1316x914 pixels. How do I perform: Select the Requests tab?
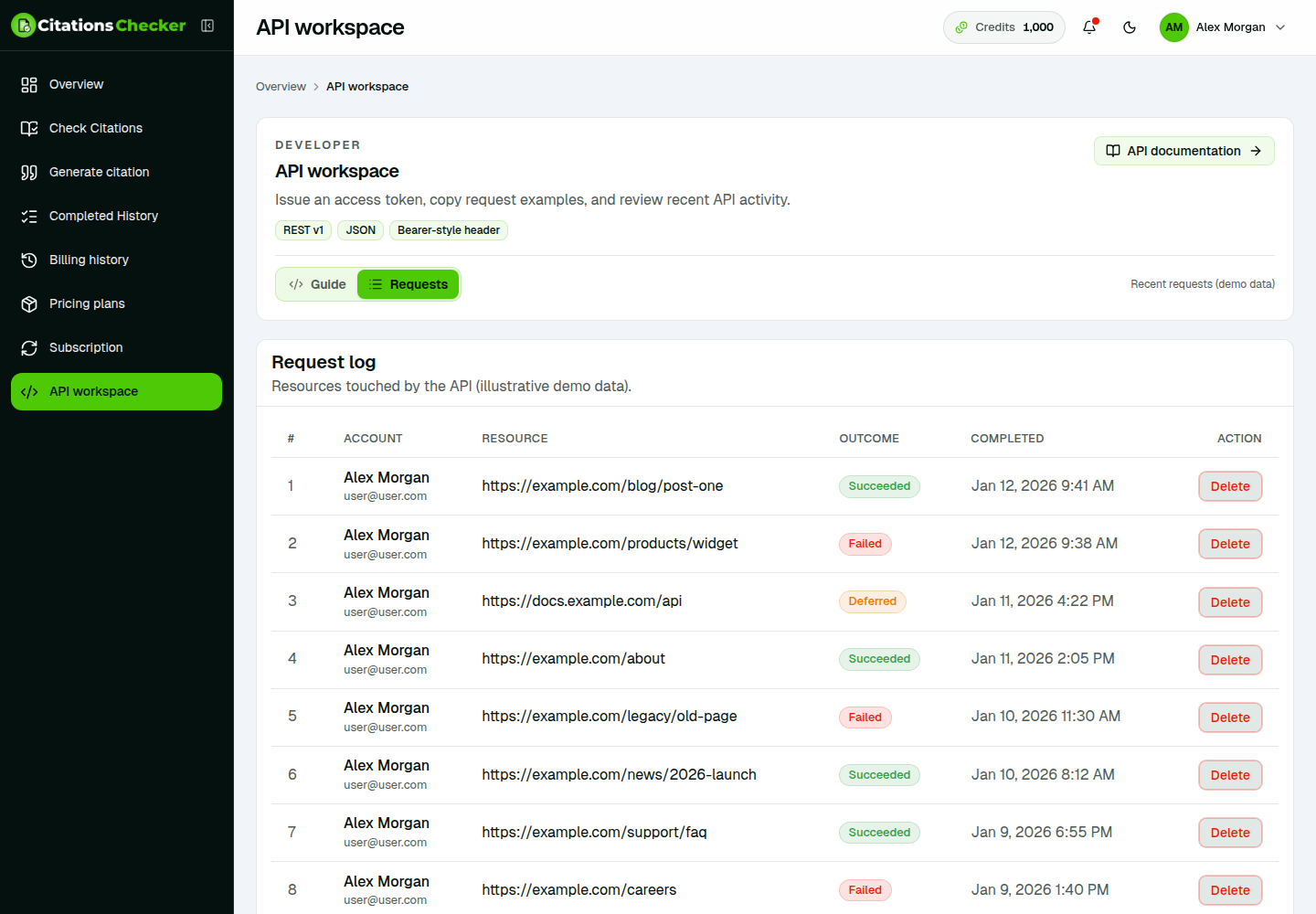pyautogui.click(x=408, y=284)
